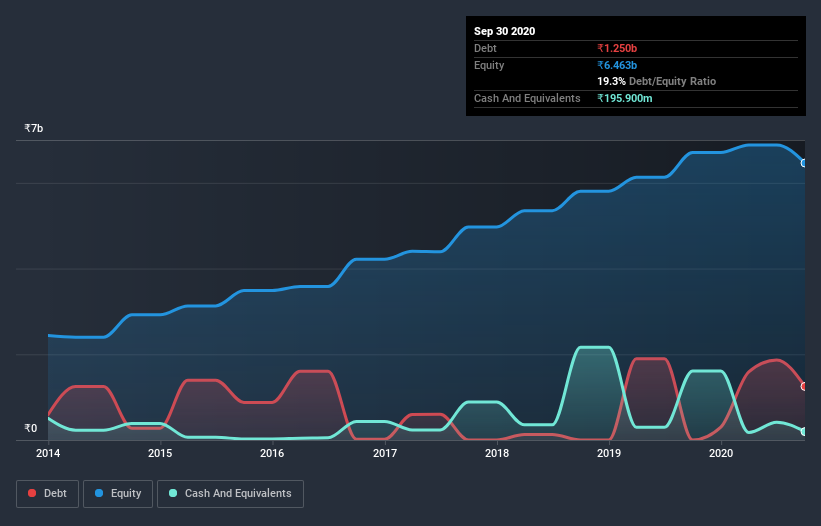
Task: Click the 2019 axis label
Action: (x=608, y=453)
